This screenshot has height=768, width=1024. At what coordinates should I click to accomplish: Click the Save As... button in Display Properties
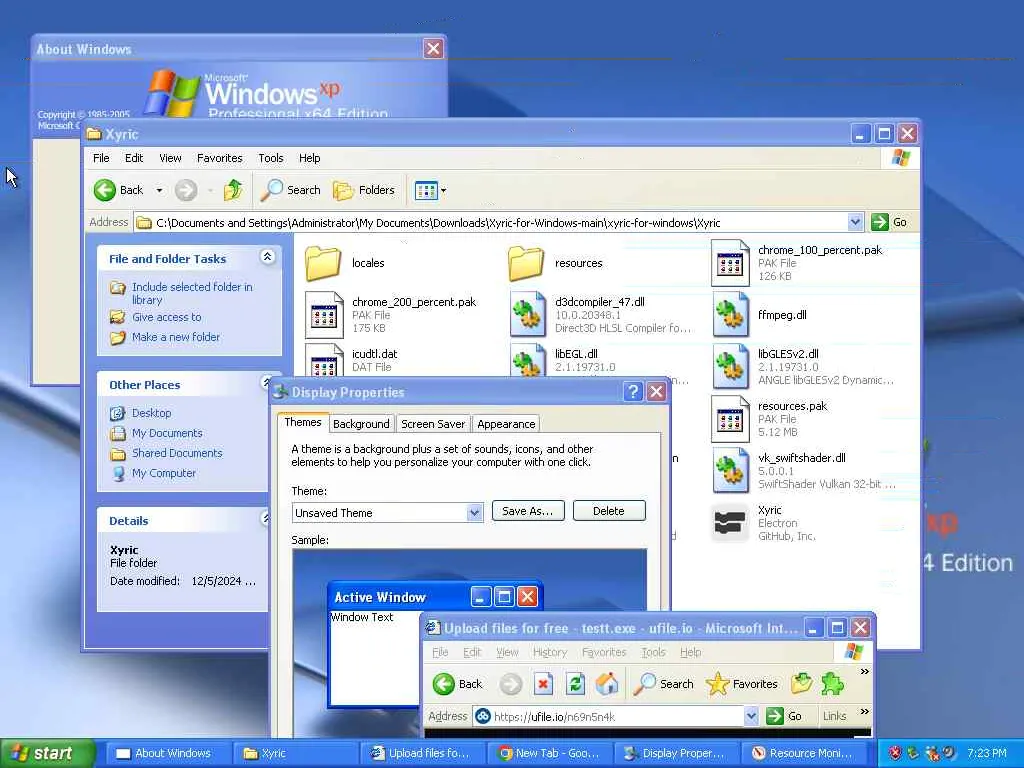pyautogui.click(x=528, y=511)
